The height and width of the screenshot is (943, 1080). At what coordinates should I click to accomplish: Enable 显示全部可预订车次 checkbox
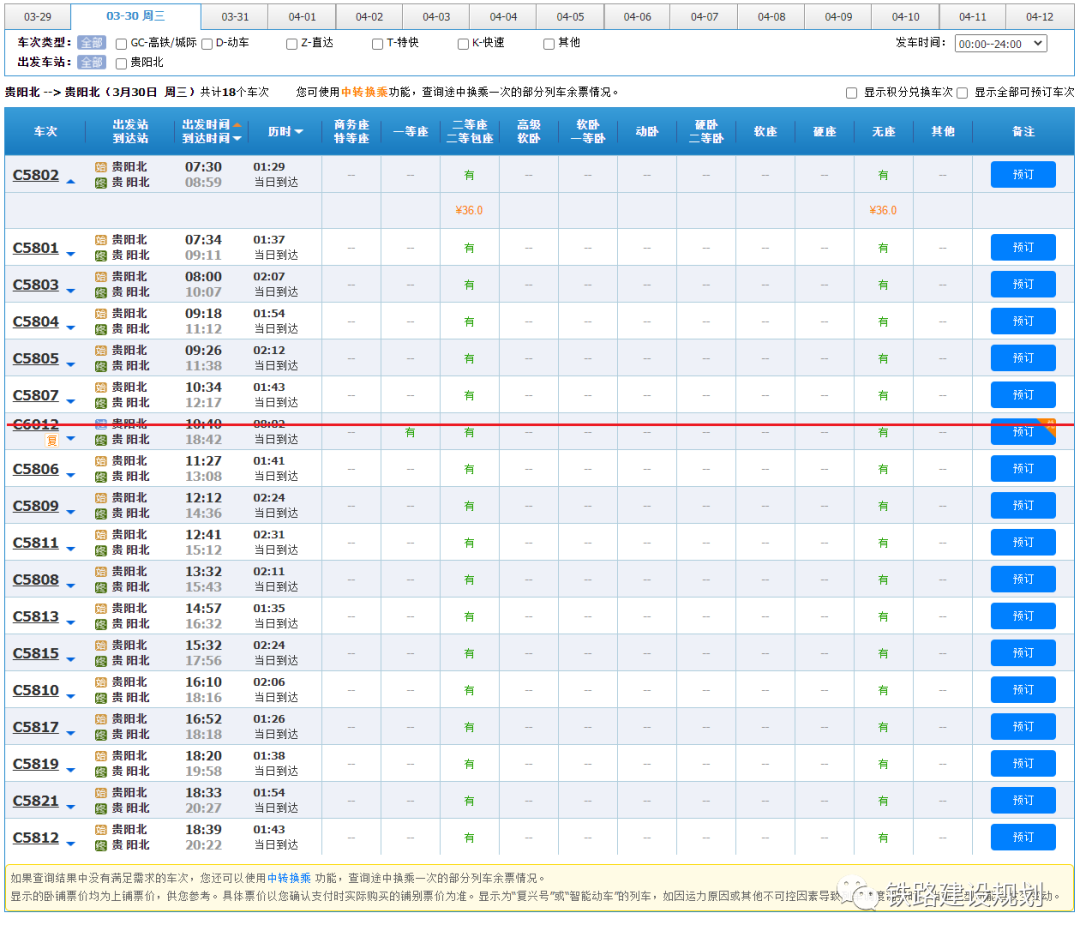(962, 92)
